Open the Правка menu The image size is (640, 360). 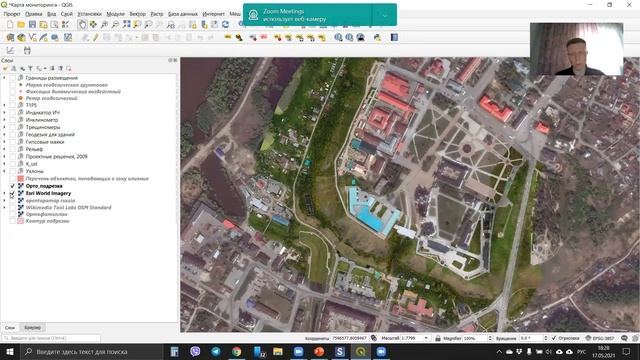point(33,14)
